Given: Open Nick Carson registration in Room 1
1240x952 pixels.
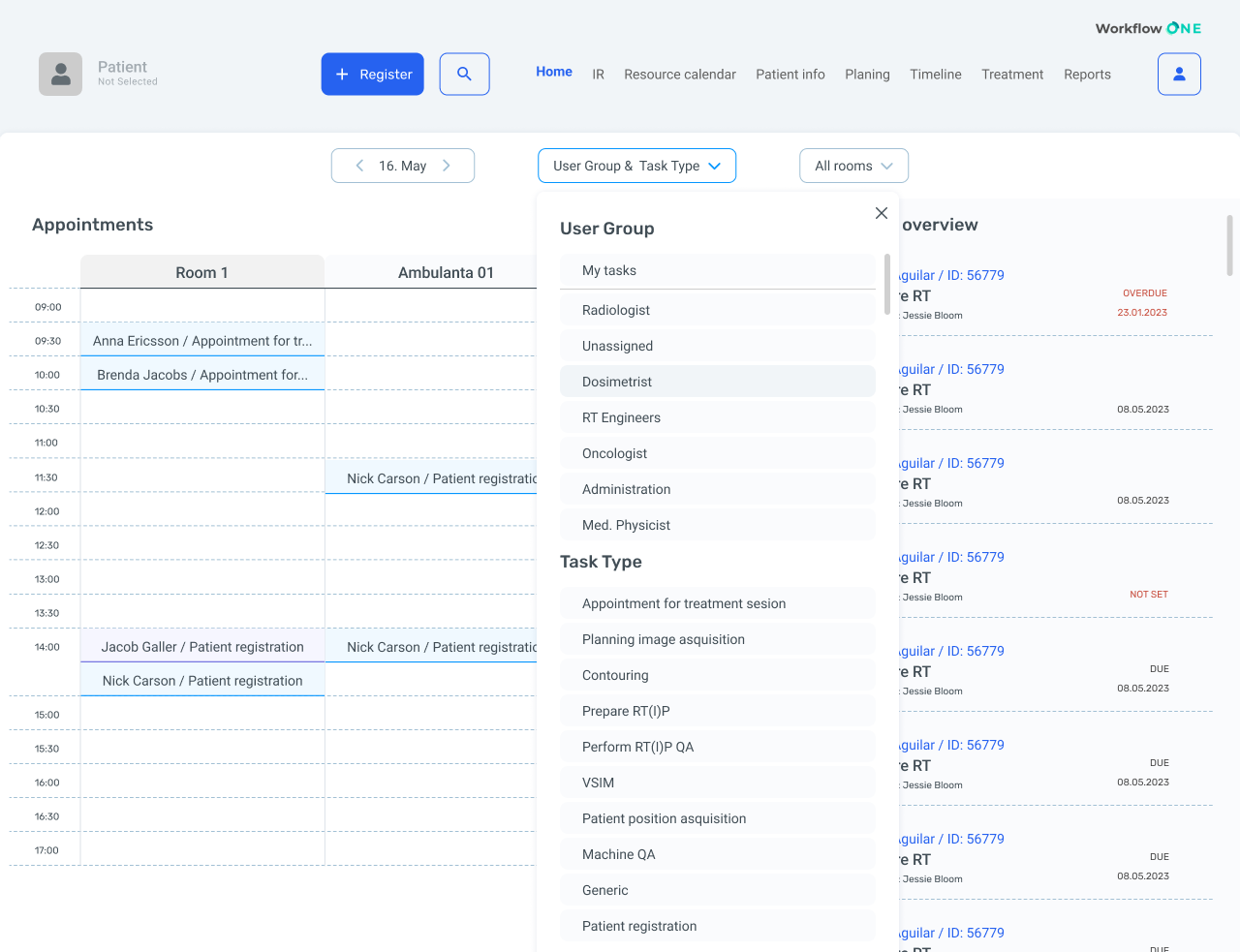Looking at the screenshot, I should click(x=202, y=681).
